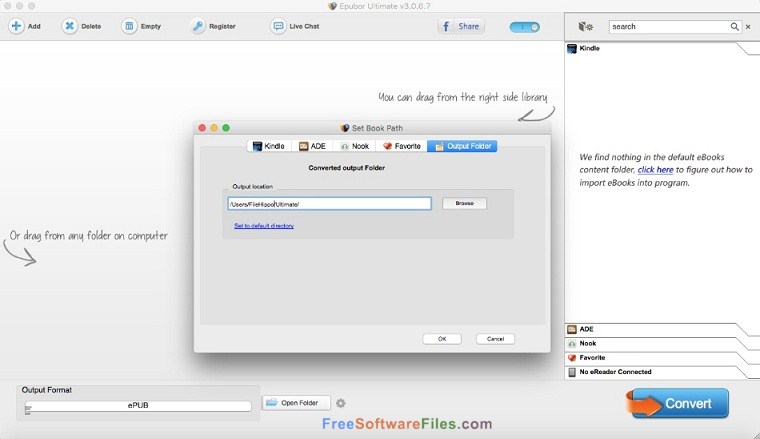
Task: Click the Output location path field
Action: coord(330,204)
